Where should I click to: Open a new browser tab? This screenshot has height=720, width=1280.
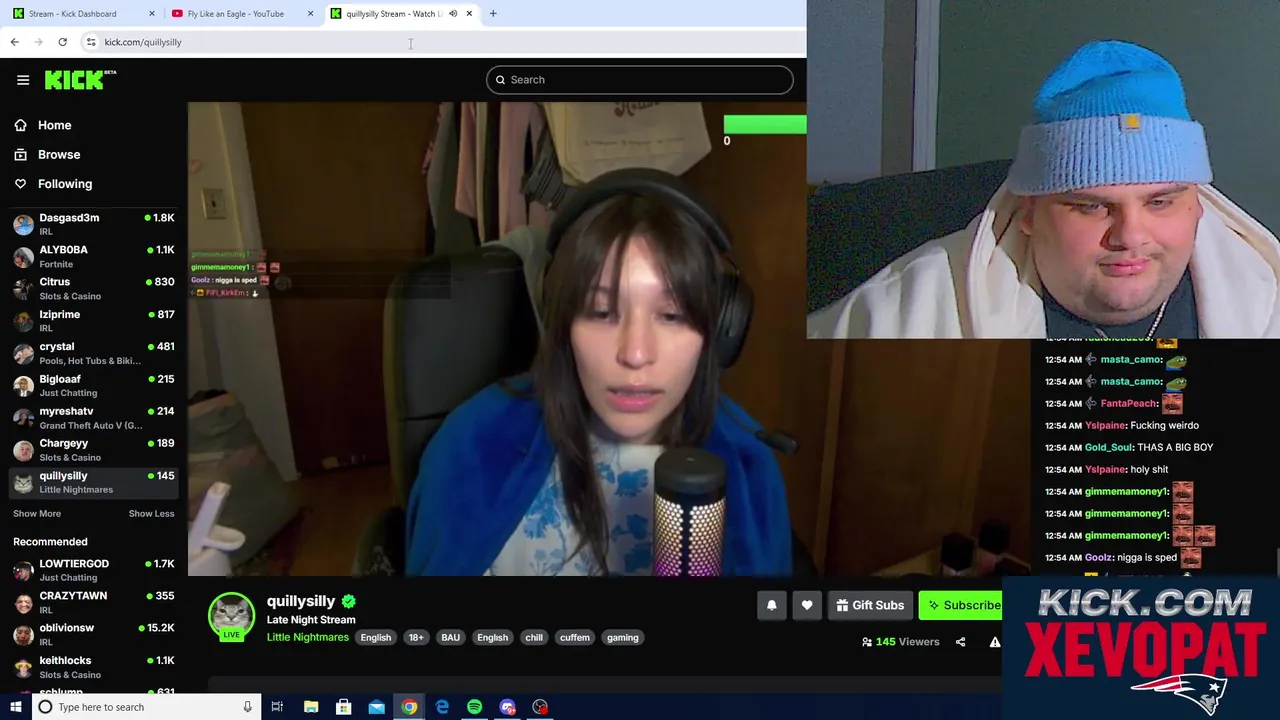tap(493, 13)
